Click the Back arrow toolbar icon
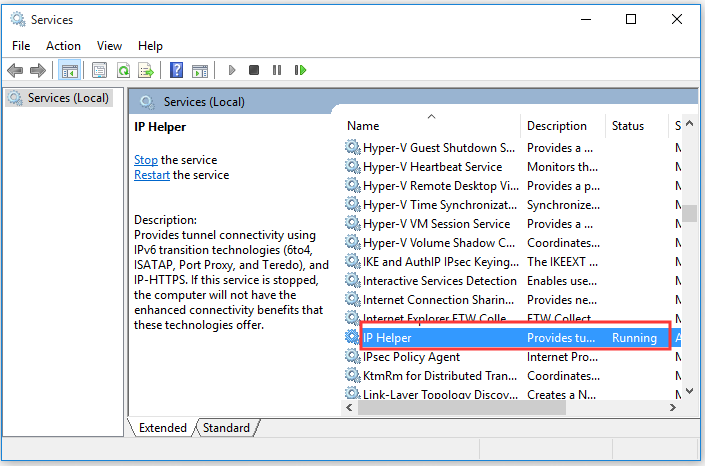Image resolution: width=705 pixels, height=466 pixels. click(15, 70)
